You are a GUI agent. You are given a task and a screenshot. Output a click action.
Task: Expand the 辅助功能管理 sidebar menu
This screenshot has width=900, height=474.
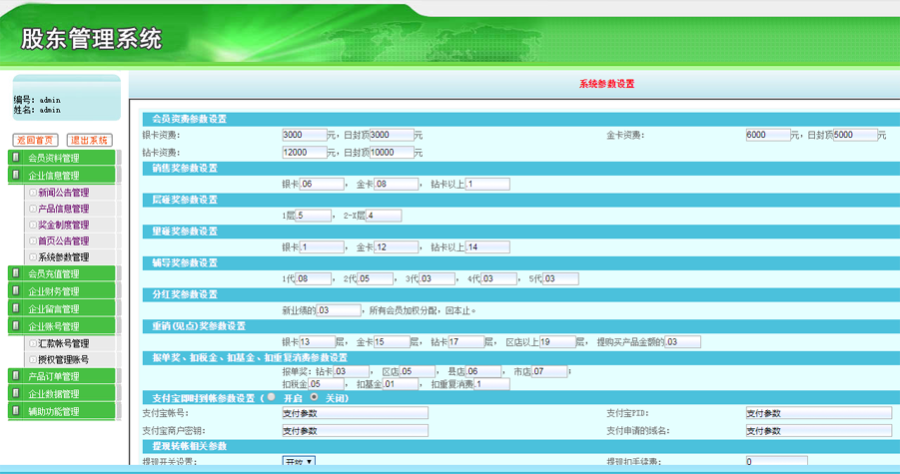click(61, 411)
